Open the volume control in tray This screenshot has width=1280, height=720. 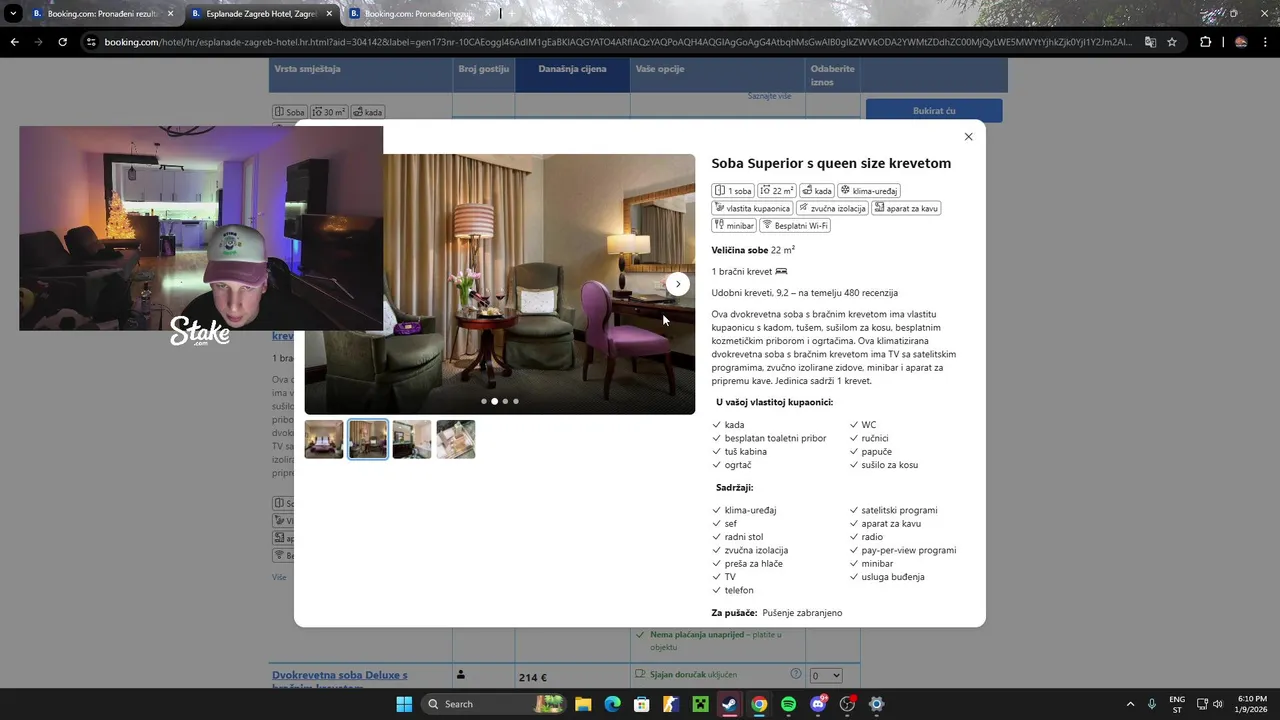click(1218, 704)
